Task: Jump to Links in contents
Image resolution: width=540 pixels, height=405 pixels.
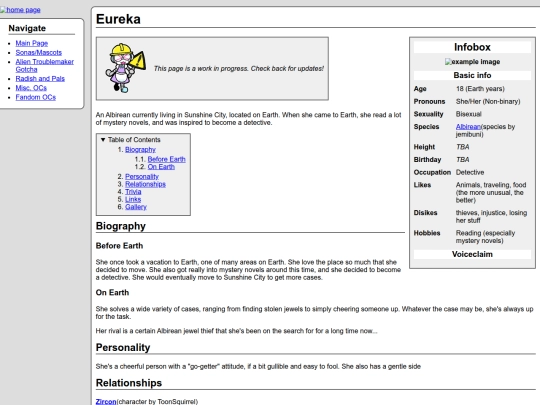Action: (x=133, y=199)
